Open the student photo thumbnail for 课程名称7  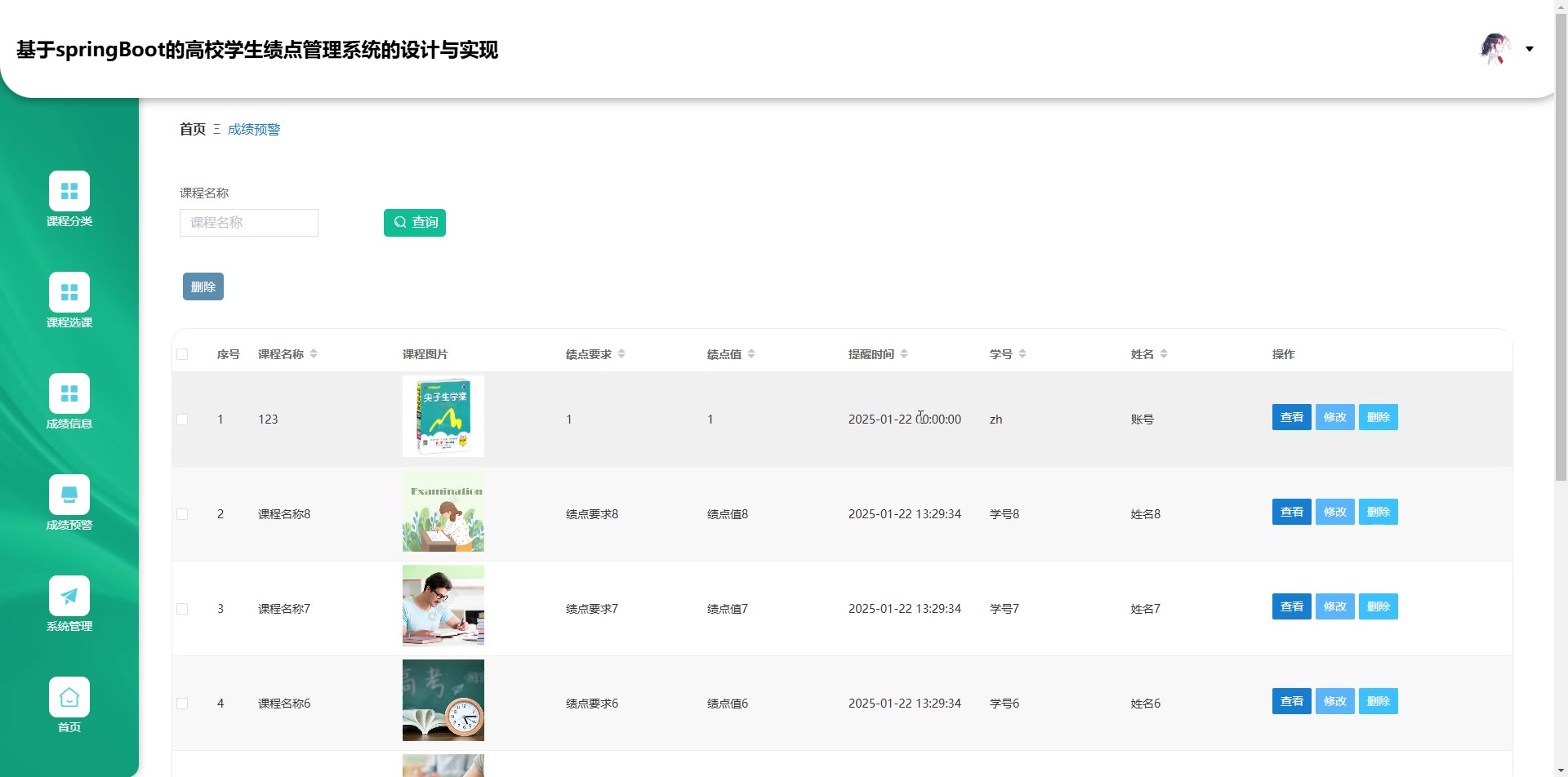point(443,606)
